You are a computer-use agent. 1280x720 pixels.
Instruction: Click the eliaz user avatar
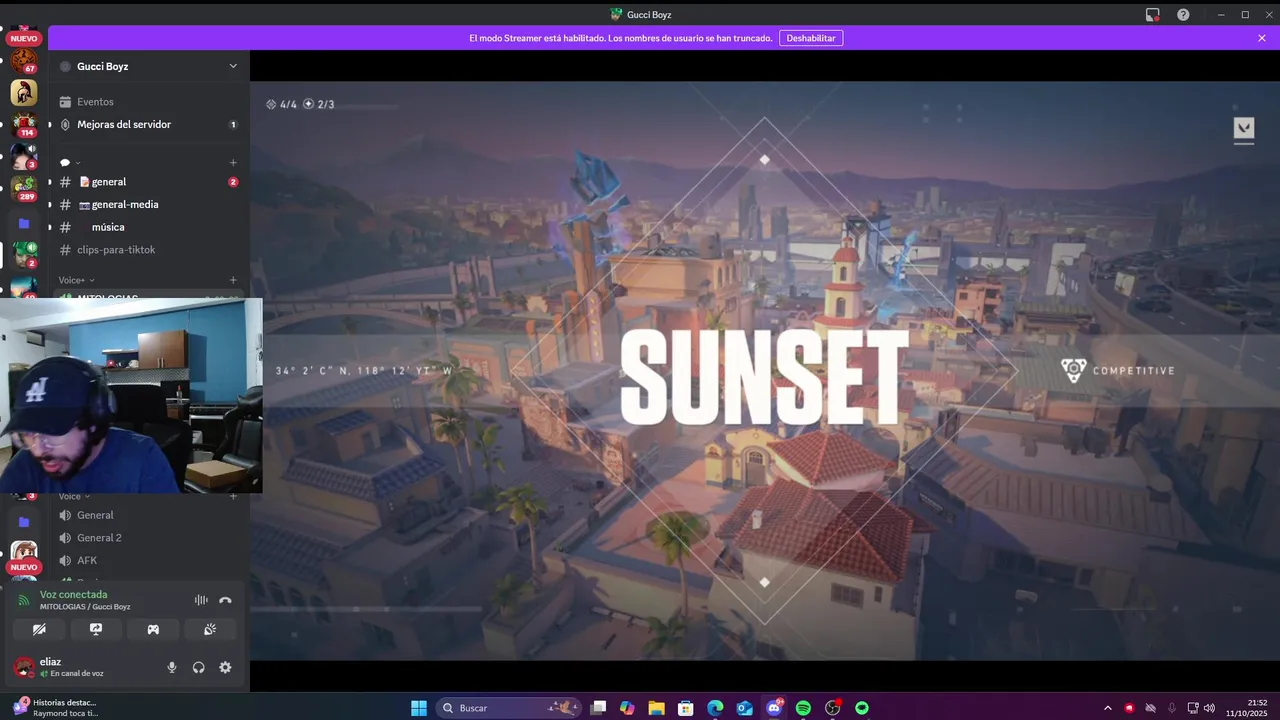click(x=24, y=667)
